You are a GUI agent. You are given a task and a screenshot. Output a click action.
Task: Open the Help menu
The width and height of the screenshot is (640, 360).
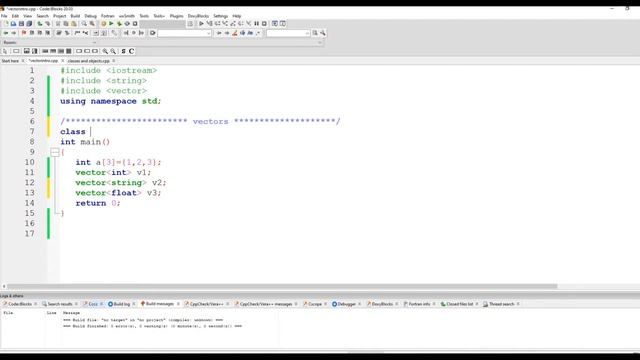(237, 16)
